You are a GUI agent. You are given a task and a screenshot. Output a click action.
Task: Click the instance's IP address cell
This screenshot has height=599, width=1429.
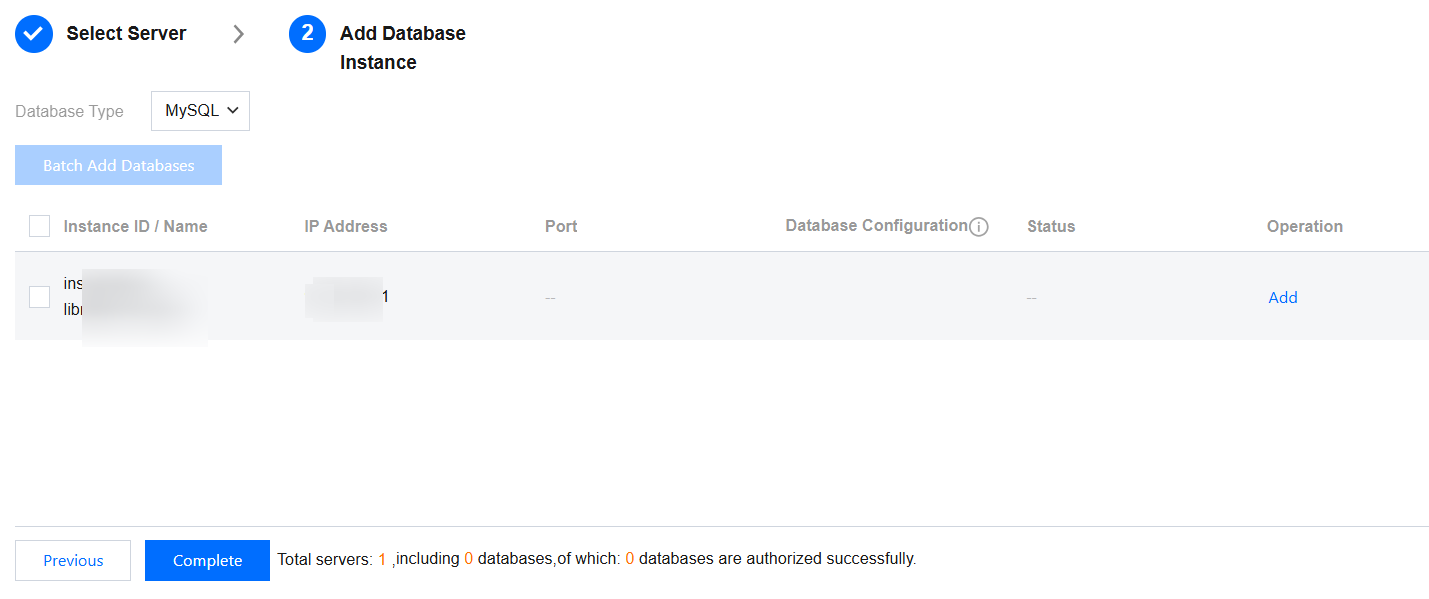click(348, 297)
